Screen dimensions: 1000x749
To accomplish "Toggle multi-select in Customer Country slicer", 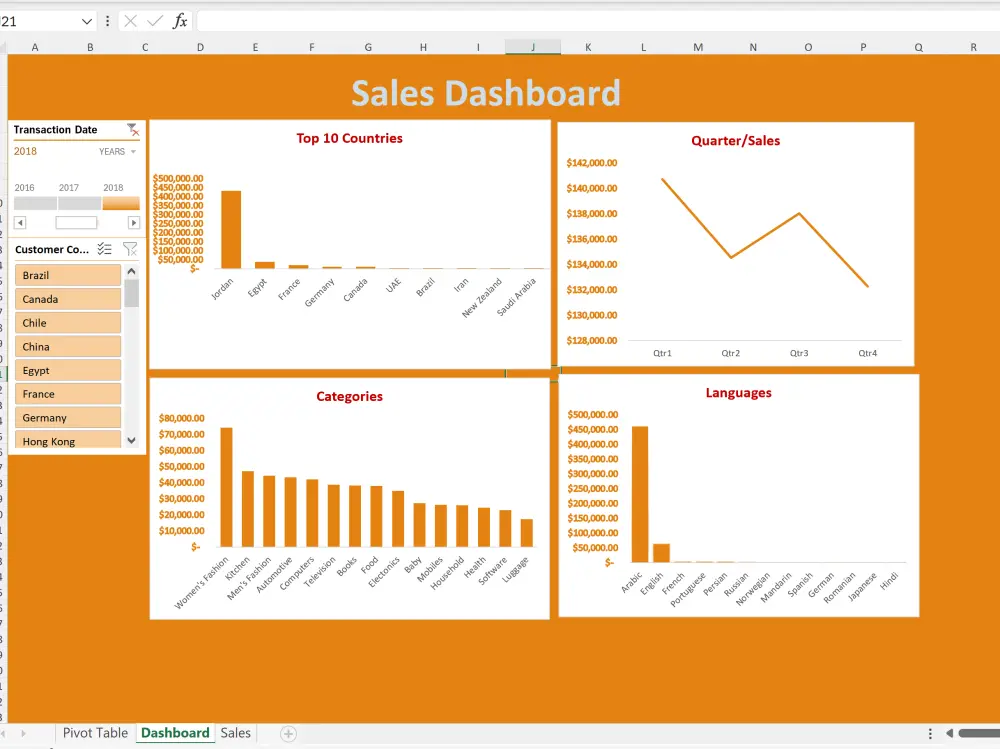I will click(105, 249).
